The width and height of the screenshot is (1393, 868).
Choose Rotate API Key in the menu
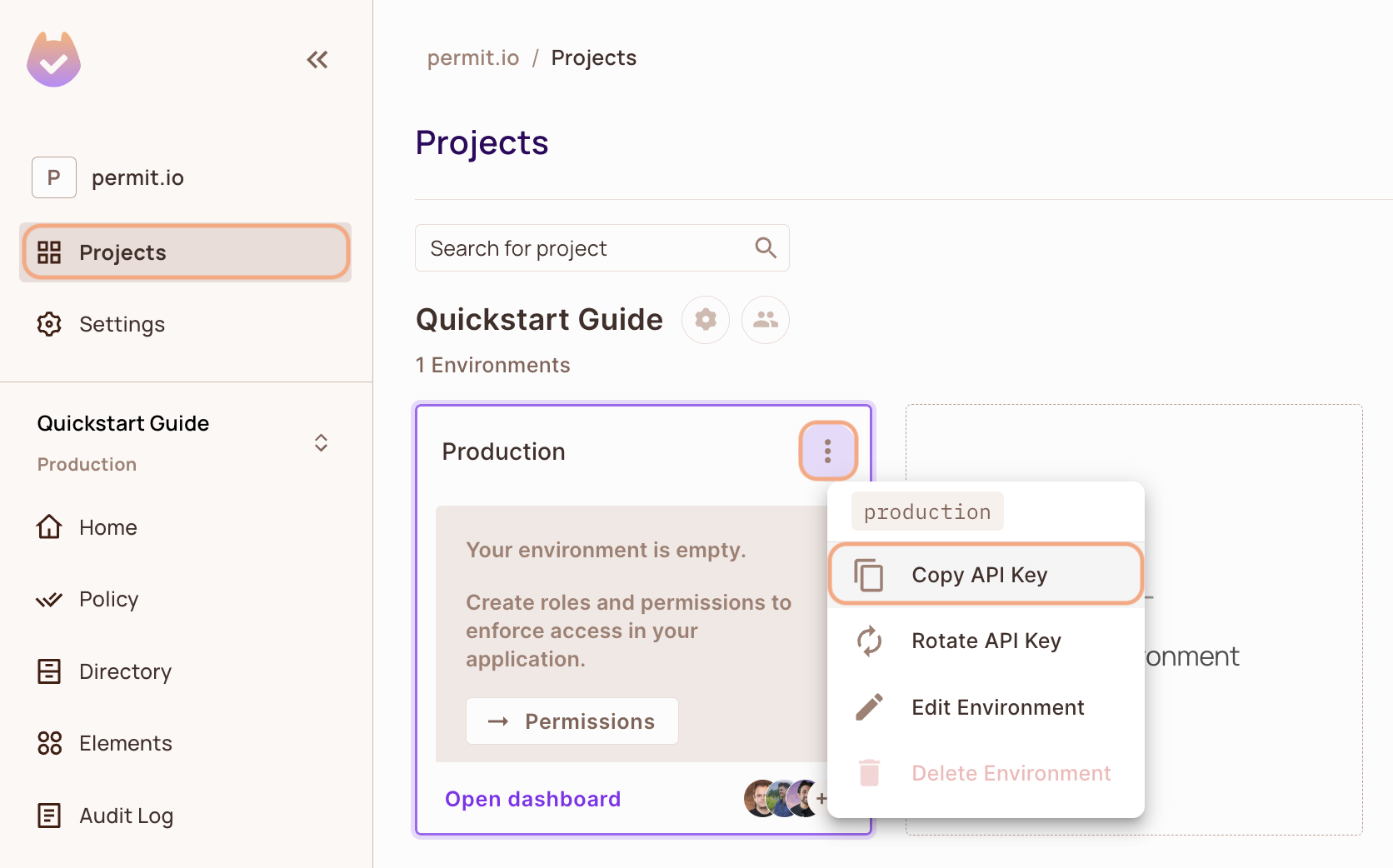(985, 641)
